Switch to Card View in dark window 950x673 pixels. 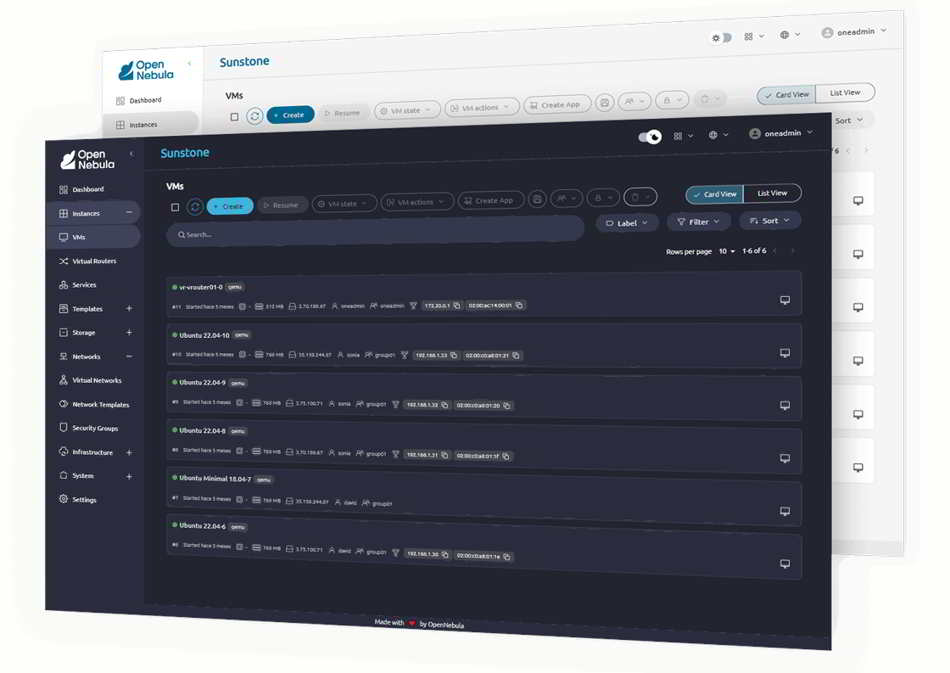pos(714,194)
